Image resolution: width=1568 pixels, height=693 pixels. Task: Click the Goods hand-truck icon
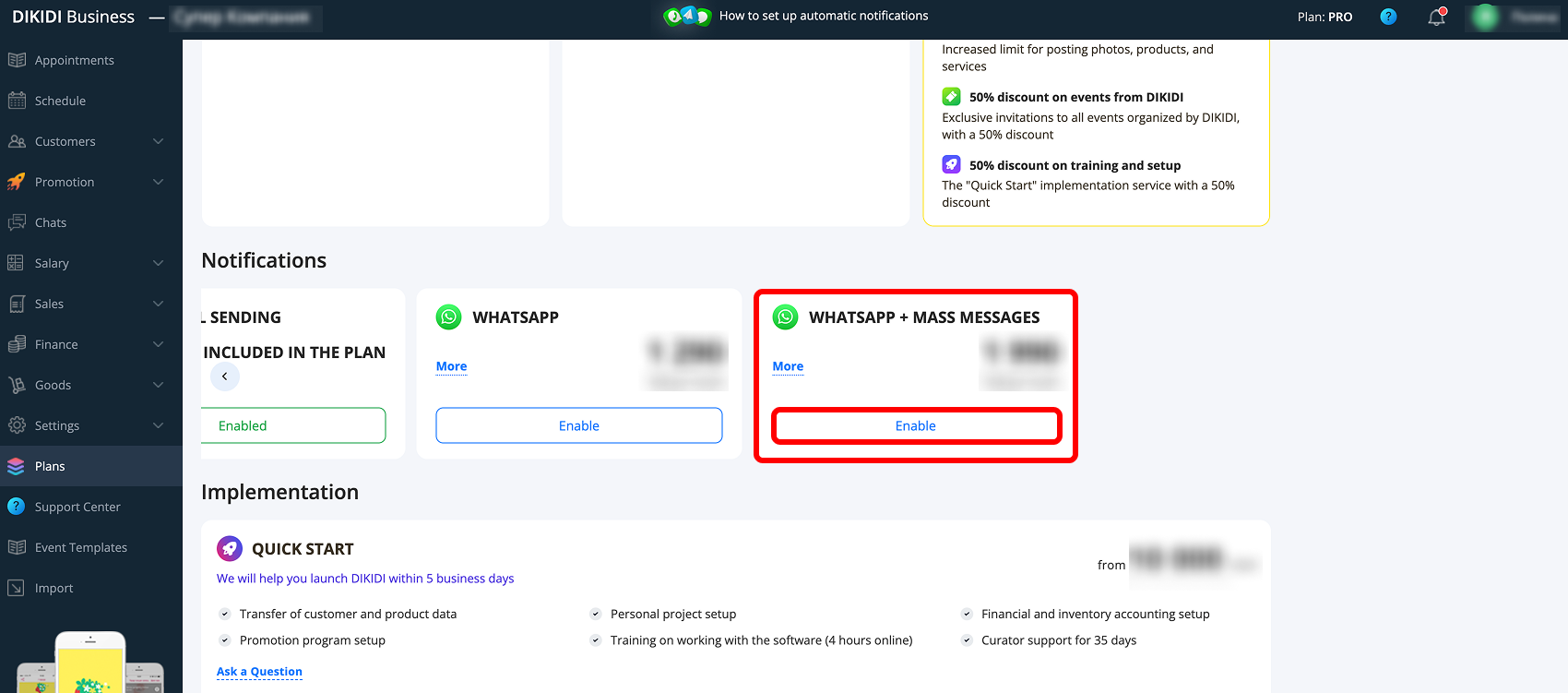(x=16, y=385)
